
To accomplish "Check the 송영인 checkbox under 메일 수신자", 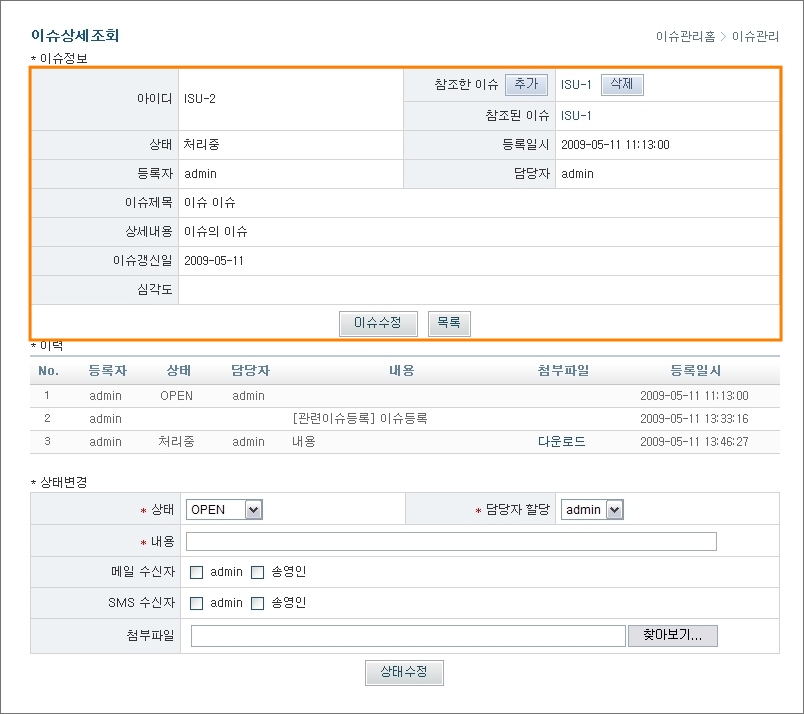I will pos(257,573).
